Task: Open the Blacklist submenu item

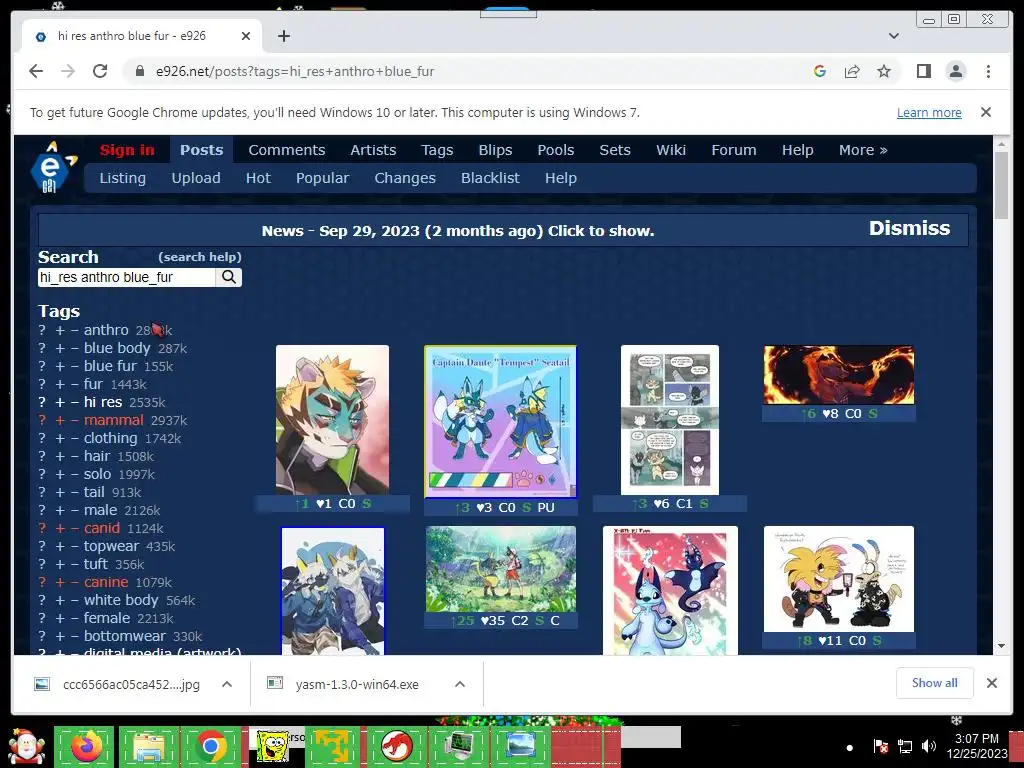Action: [x=490, y=178]
